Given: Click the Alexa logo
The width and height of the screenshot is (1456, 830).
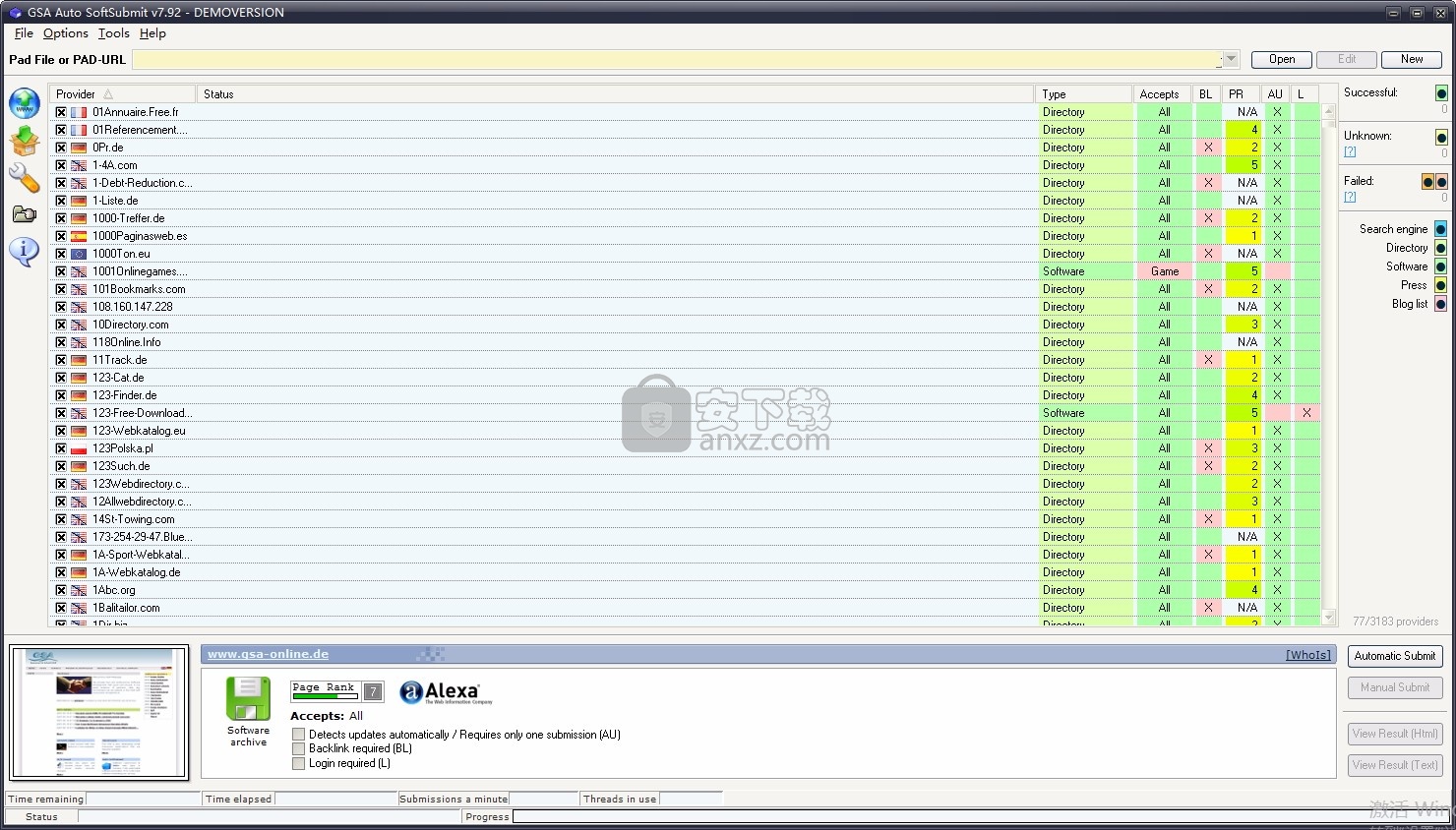Looking at the screenshot, I should (446, 693).
